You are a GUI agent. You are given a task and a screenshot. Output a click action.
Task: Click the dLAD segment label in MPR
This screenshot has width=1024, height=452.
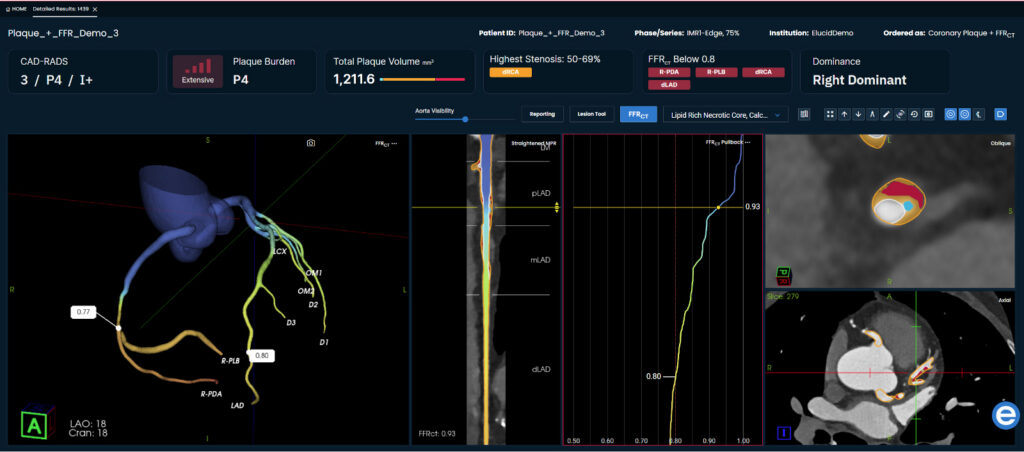click(x=541, y=369)
